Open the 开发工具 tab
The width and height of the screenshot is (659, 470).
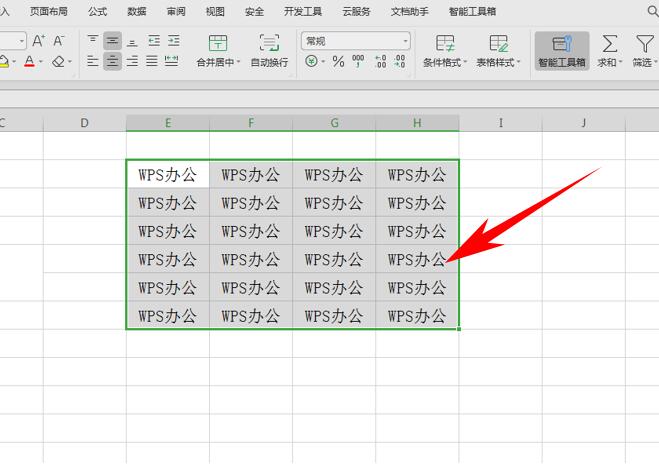pos(303,11)
